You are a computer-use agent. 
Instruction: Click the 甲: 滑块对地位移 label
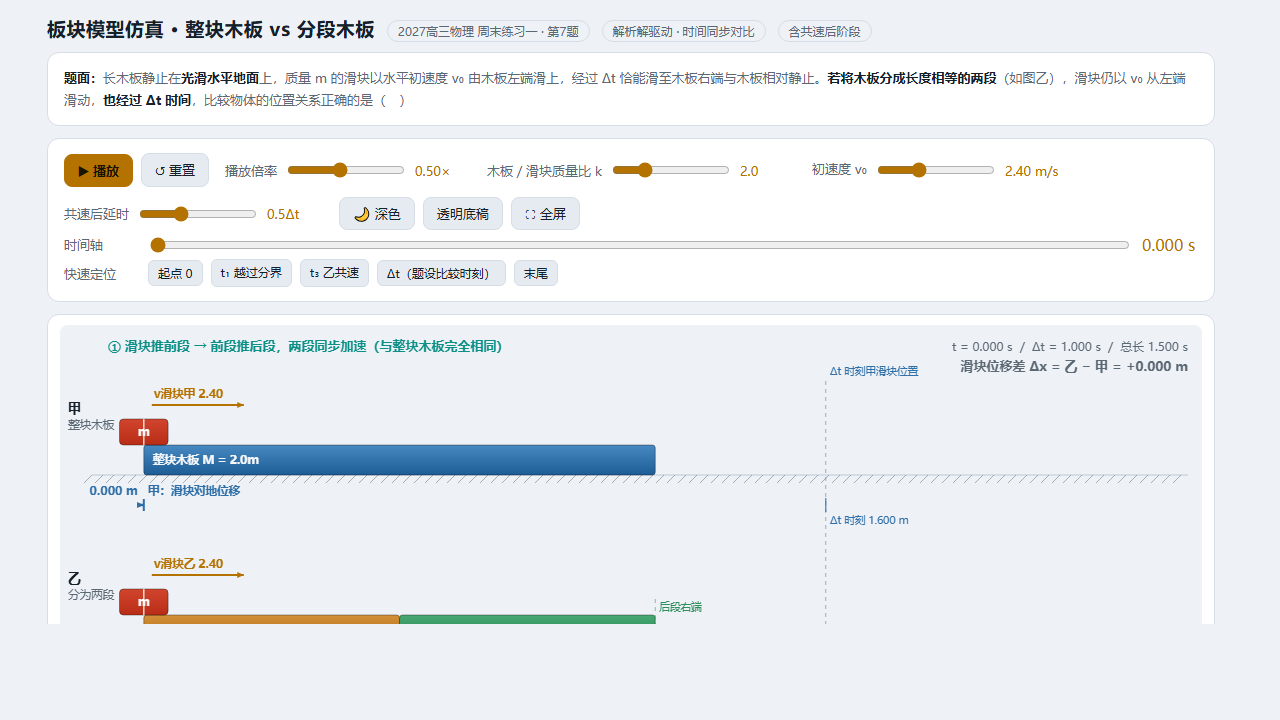pos(194,490)
